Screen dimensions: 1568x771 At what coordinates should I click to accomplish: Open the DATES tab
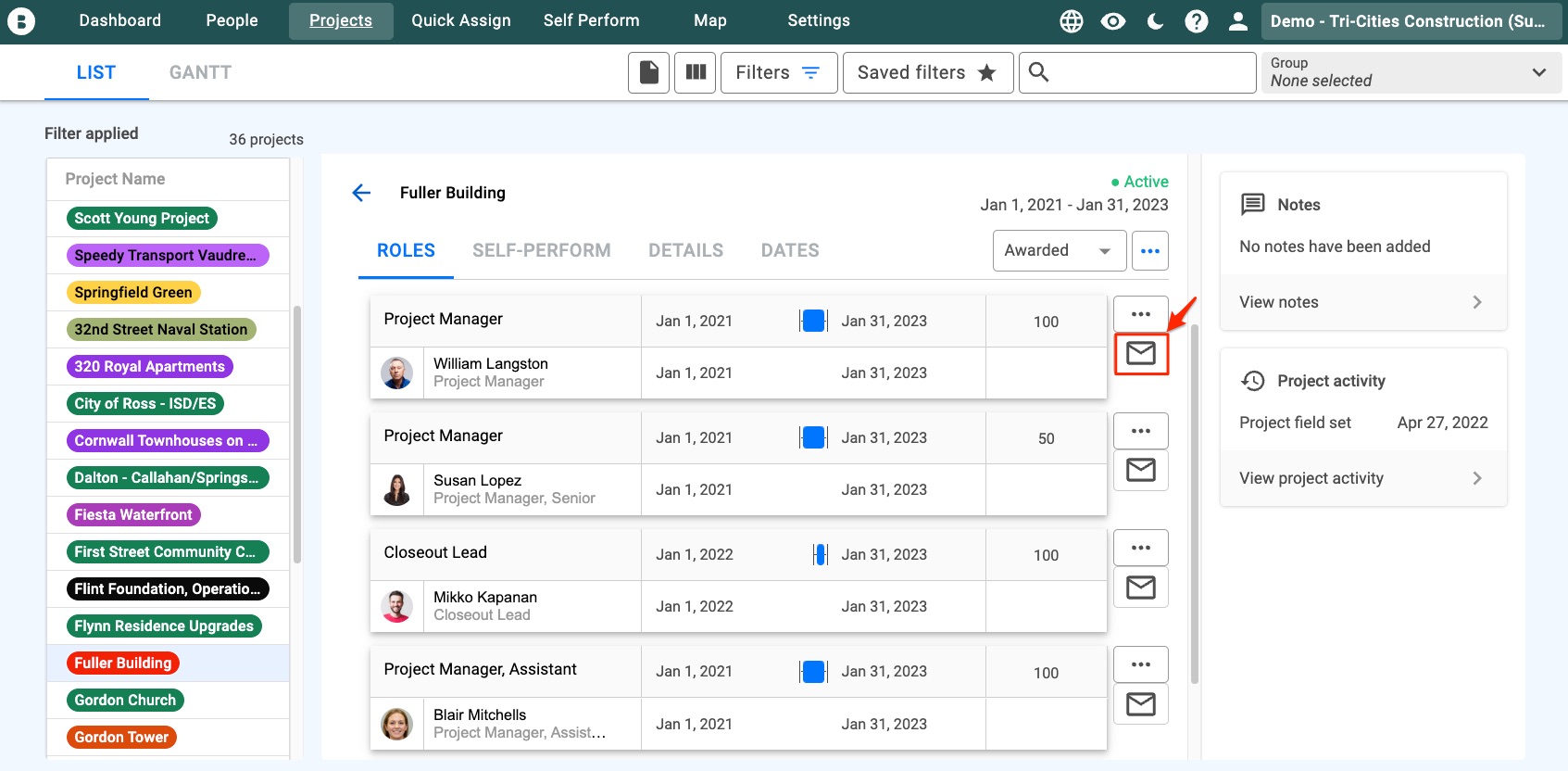click(x=790, y=250)
